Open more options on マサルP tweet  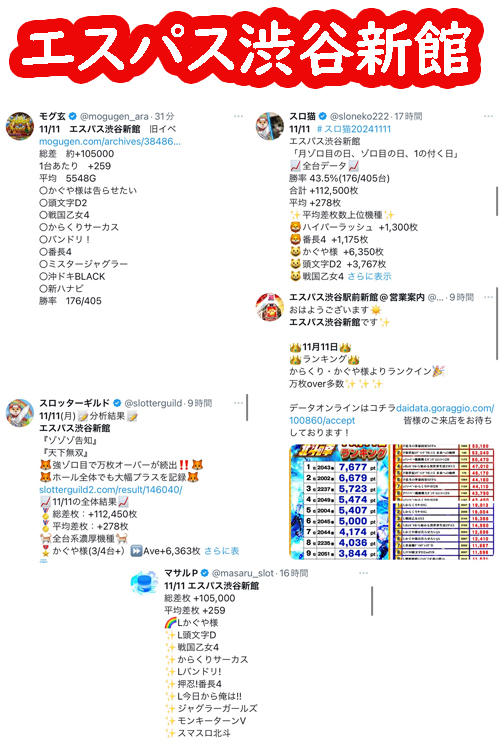[364, 573]
